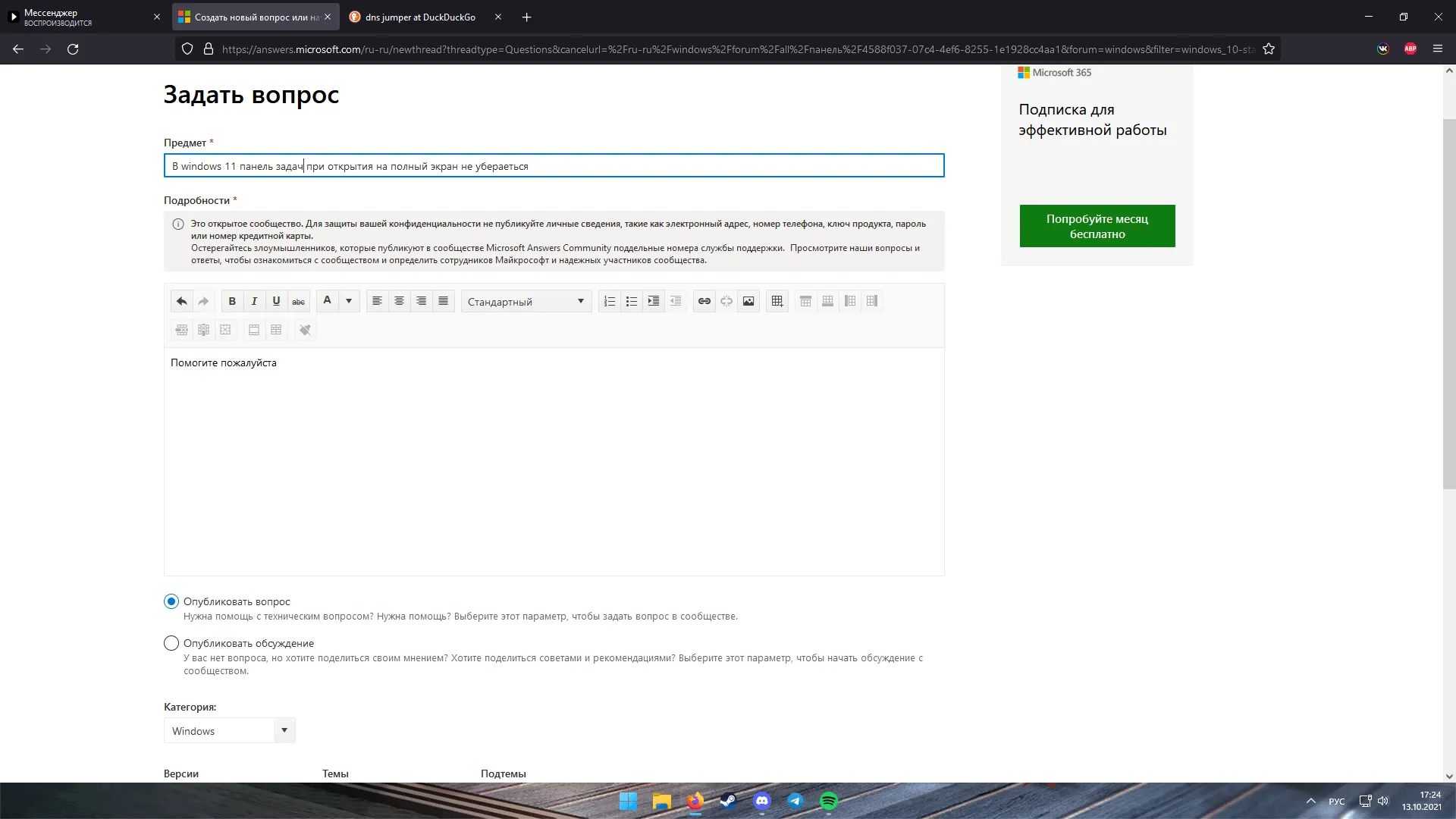The height and width of the screenshot is (819, 1456).
Task: Select the Создать новый вопрос tab
Action: (256, 17)
